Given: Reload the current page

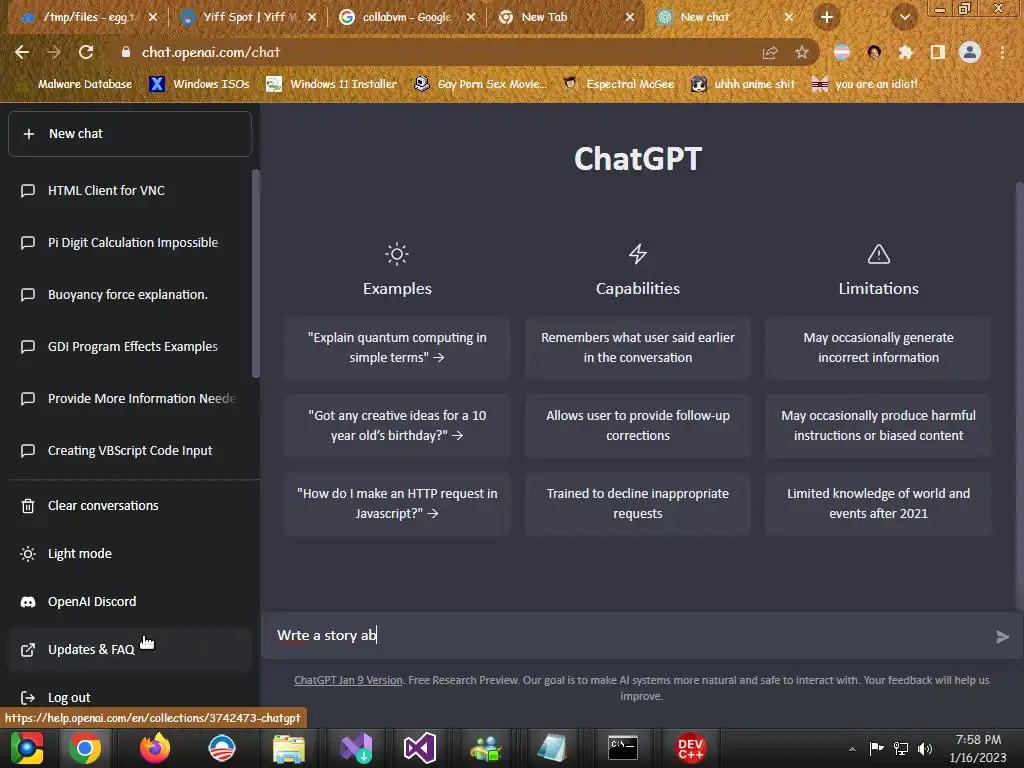Looking at the screenshot, I should (x=86, y=52).
